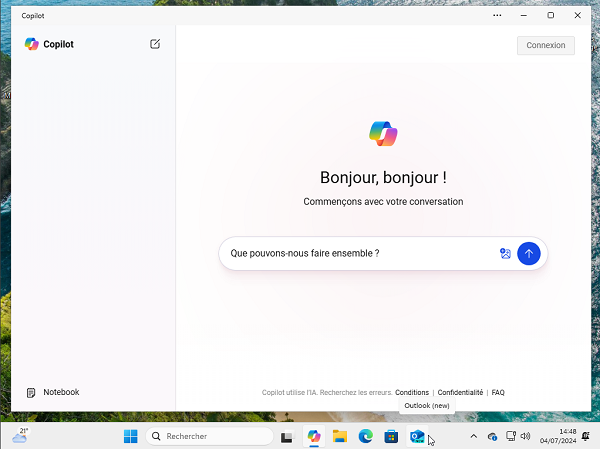
Task: Open the Confidentialité link
Action: pyautogui.click(x=460, y=393)
